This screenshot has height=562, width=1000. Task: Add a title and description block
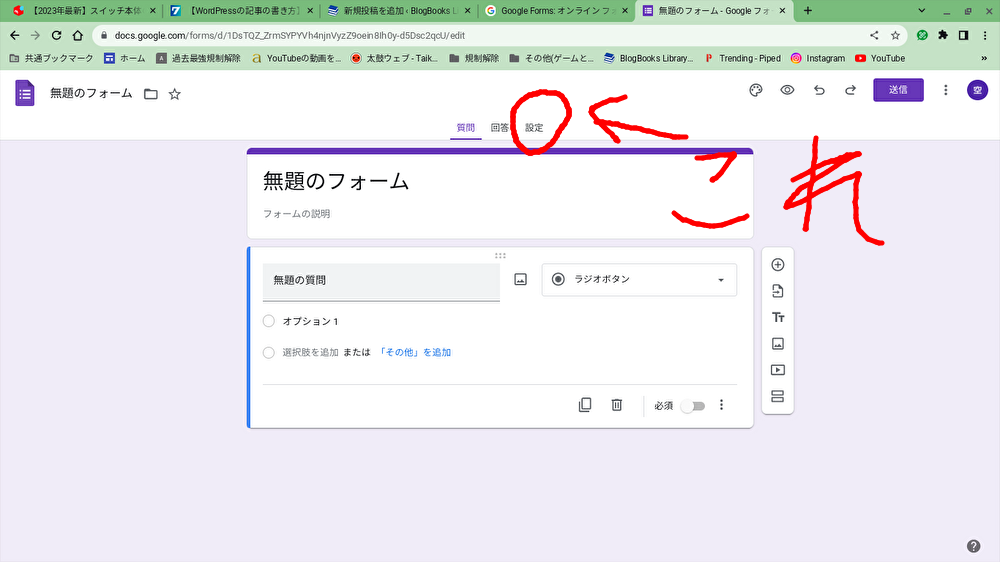click(778, 317)
